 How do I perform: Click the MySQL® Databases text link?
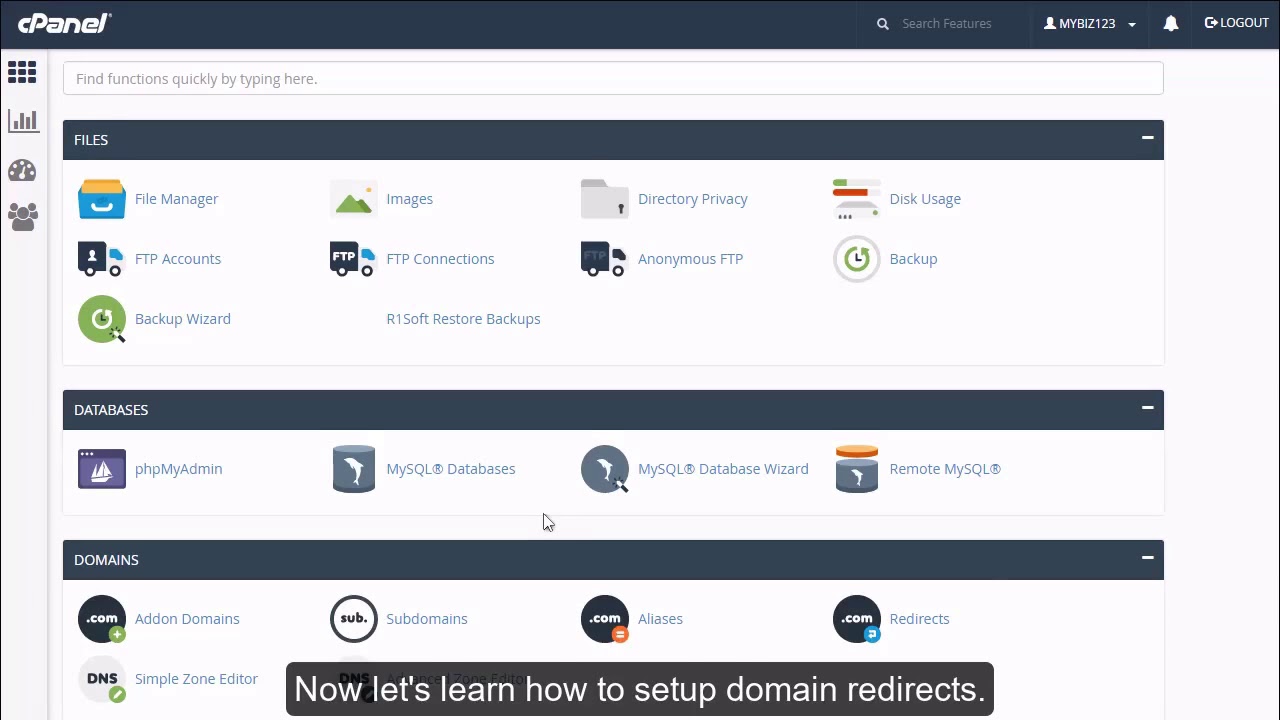[451, 469]
